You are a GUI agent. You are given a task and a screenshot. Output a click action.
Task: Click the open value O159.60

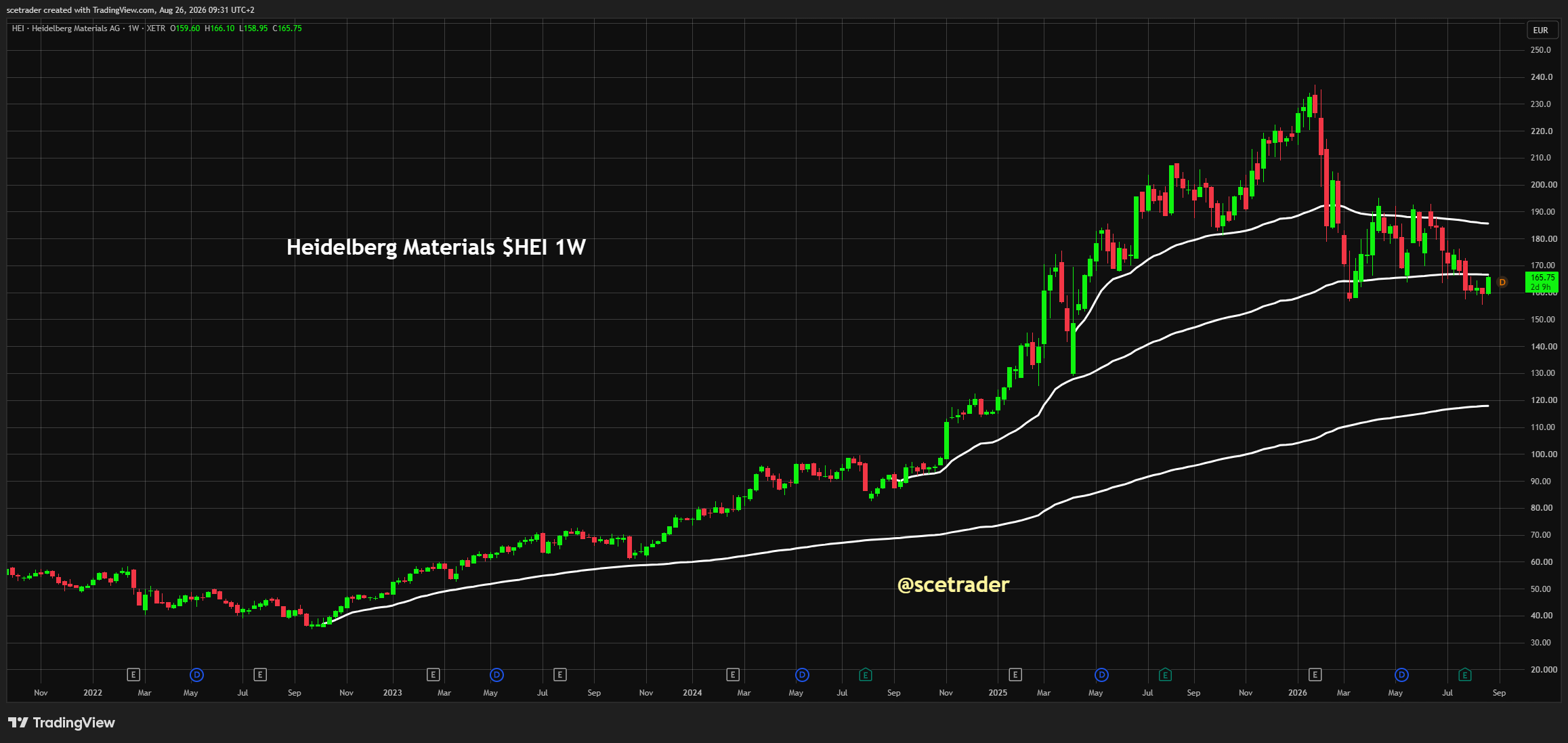(x=185, y=28)
